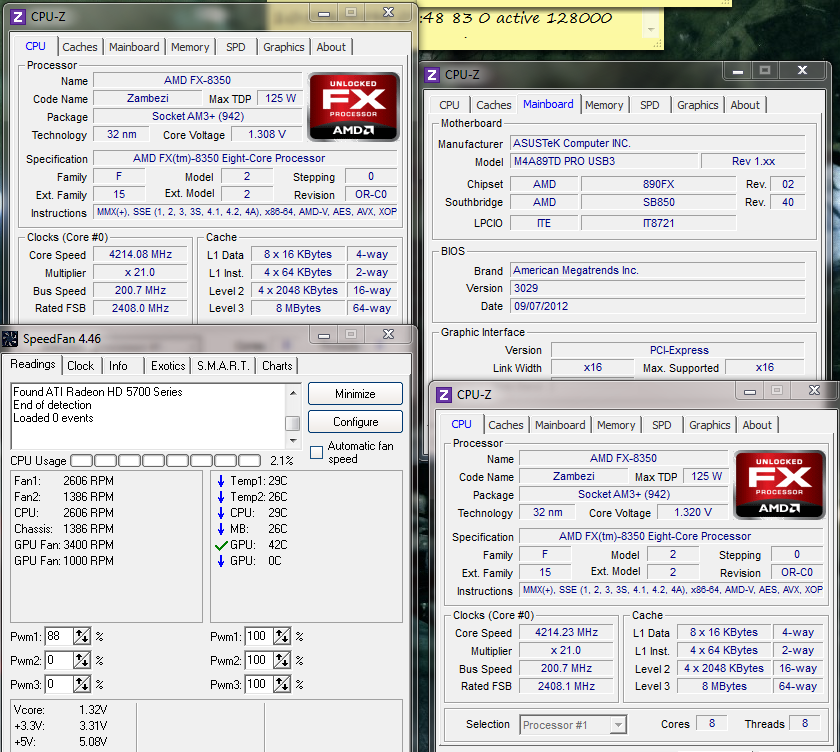Click the up arrow of the SpeedFan log scrollbar
This screenshot has width=840, height=752.
pos(293,393)
